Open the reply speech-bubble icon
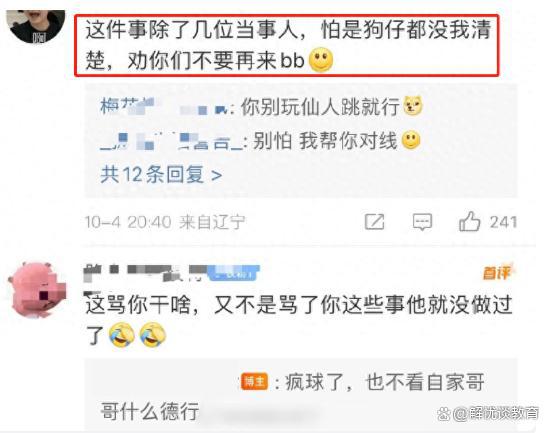Image resolution: width=550 pixels, height=433 pixels. 422,222
